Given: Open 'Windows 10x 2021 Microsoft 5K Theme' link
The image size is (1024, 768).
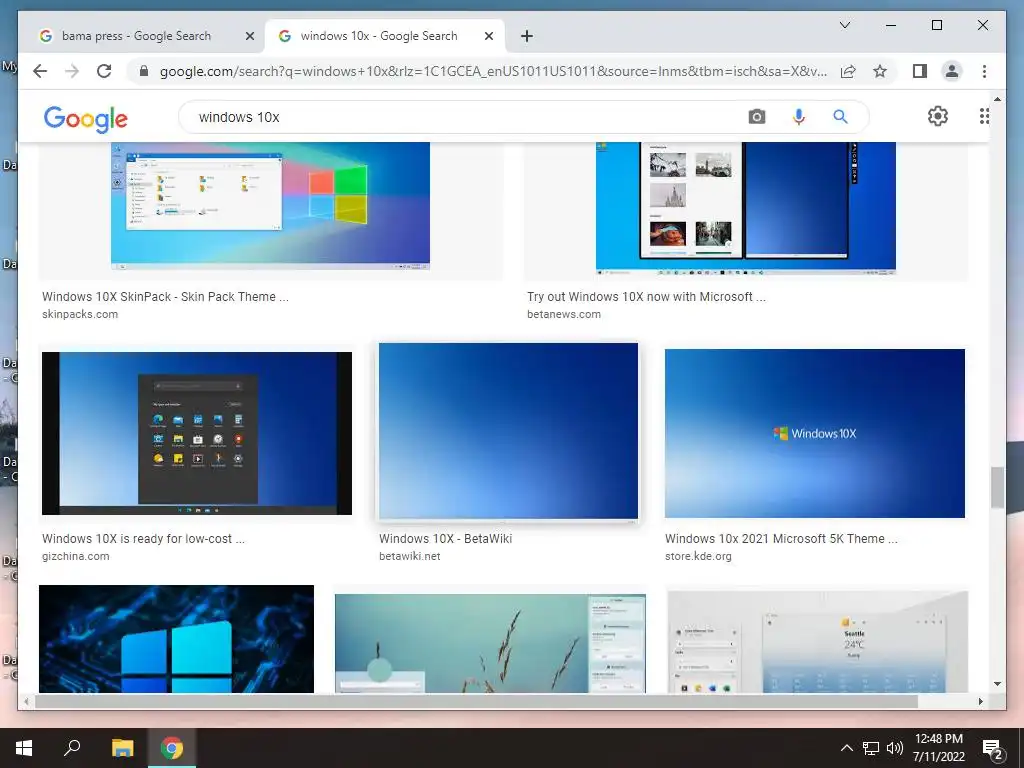Looking at the screenshot, I should (781, 539).
